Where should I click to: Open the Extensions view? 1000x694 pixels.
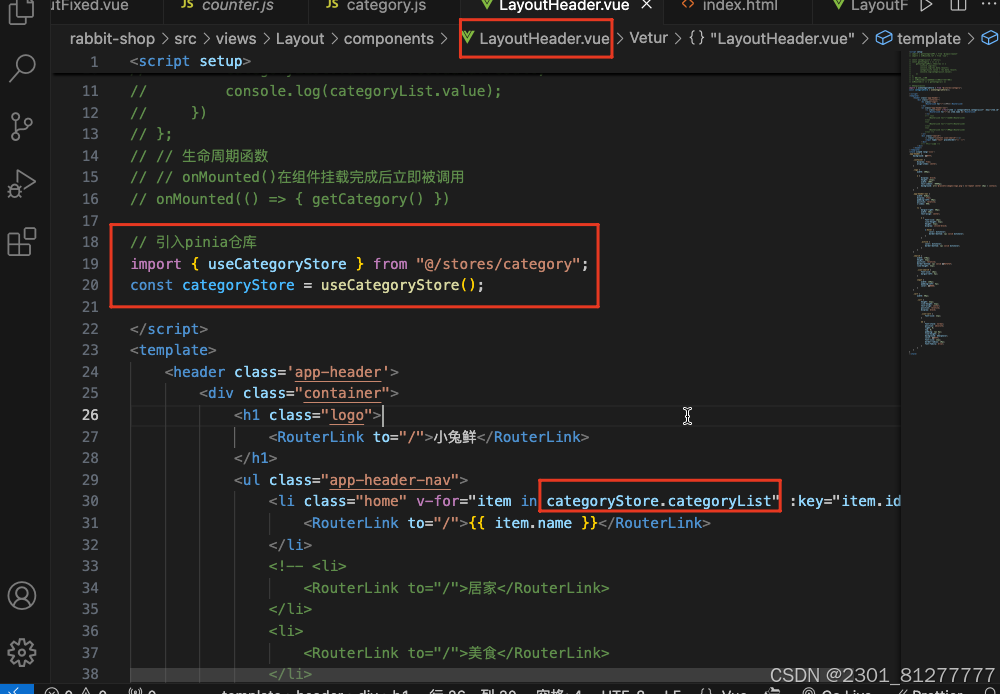click(x=22, y=242)
